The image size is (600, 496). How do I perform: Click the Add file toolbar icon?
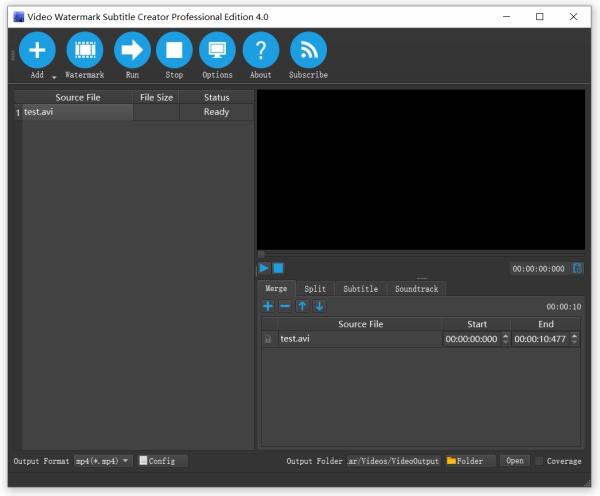[x=37, y=50]
